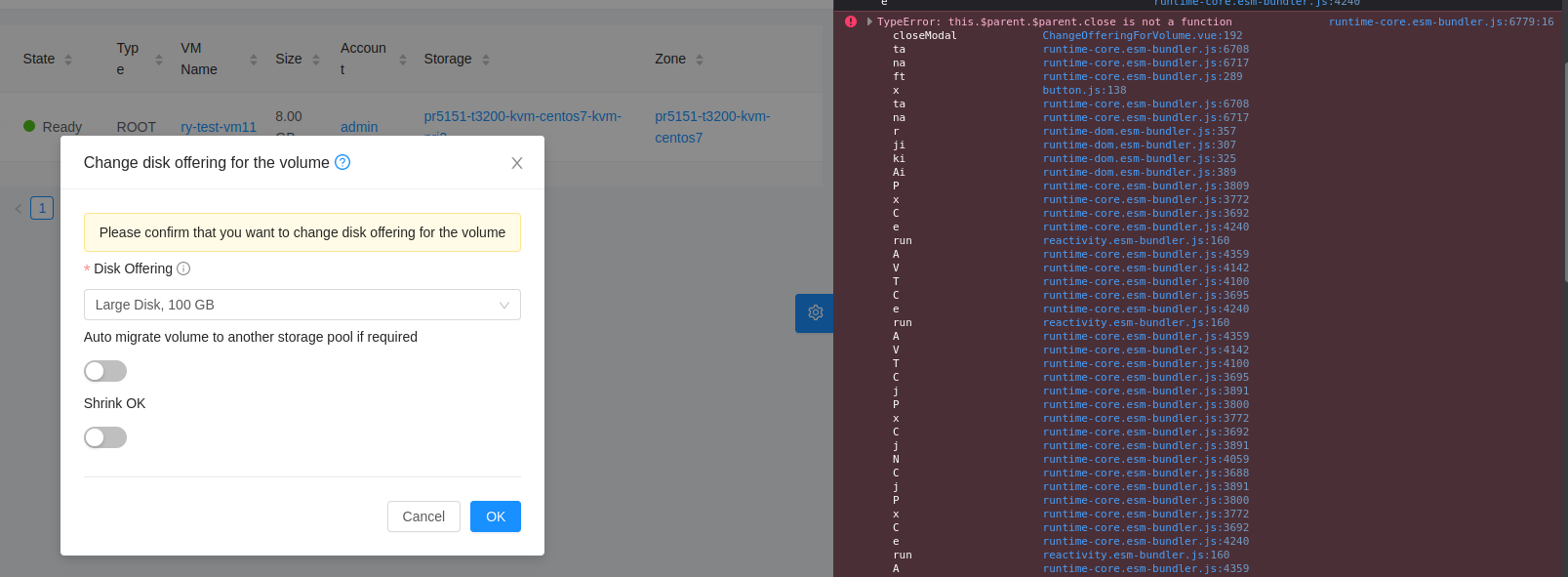This screenshot has height=577, width=1568.
Task: Open the admin account link
Action: click(x=359, y=127)
